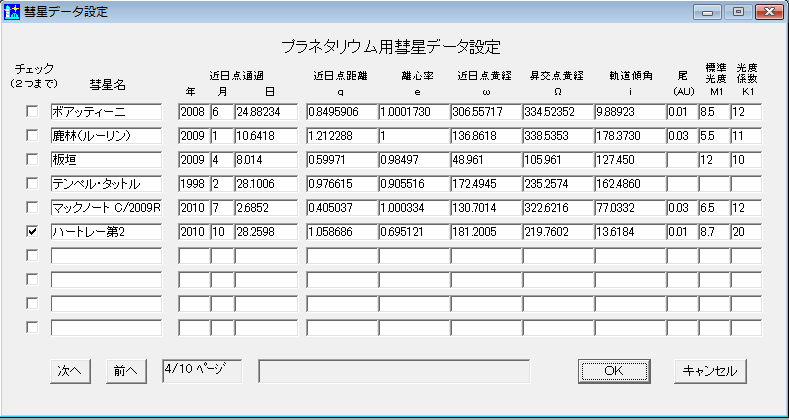The width and height of the screenshot is (789, 420).
Task: Click the マックノート C/2009R name field
Action: click(105, 208)
